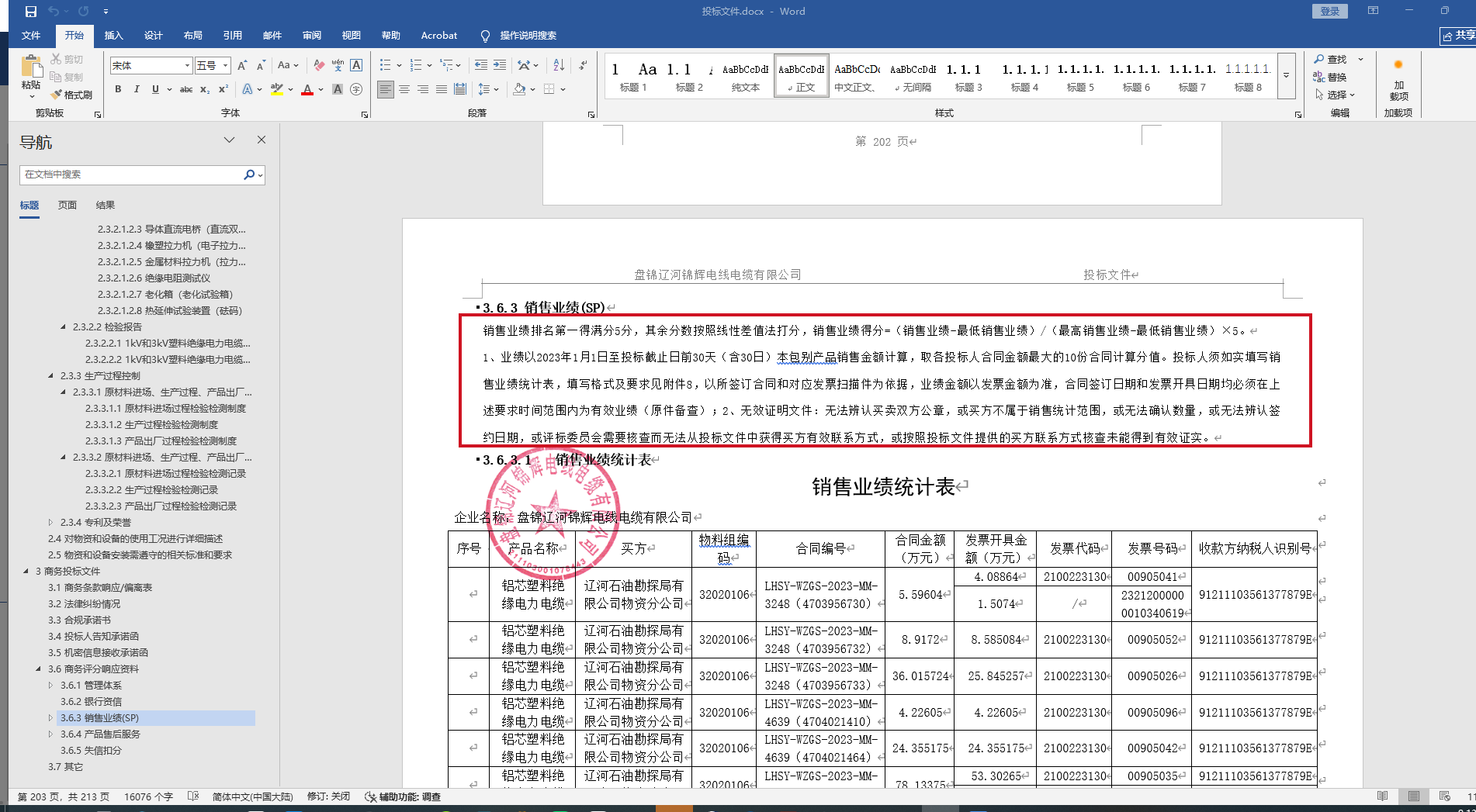1476x812 pixels.
Task: Click the 登录 (Sign in) button
Action: coord(1330,11)
